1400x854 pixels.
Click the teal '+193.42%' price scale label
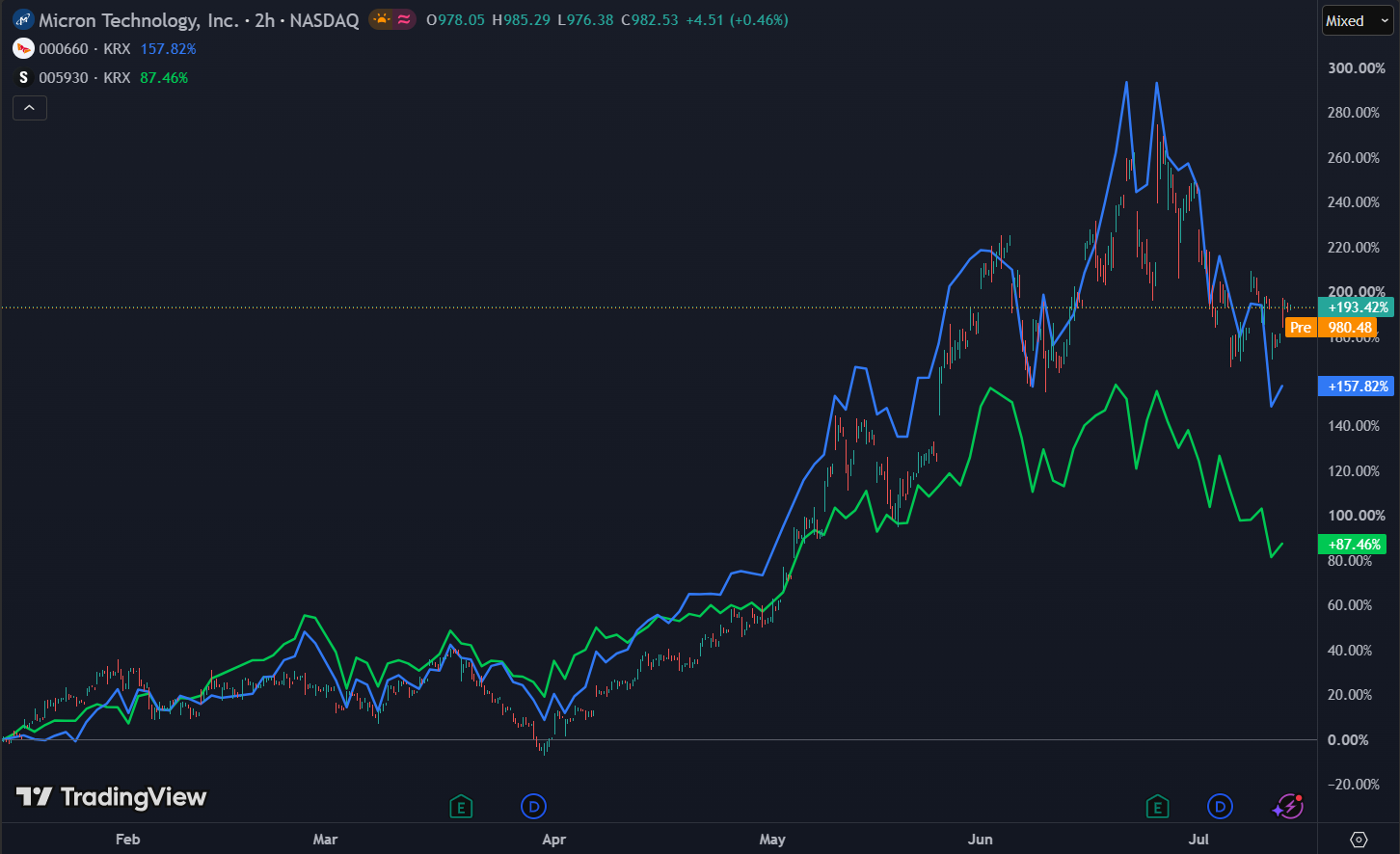[1357, 307]
